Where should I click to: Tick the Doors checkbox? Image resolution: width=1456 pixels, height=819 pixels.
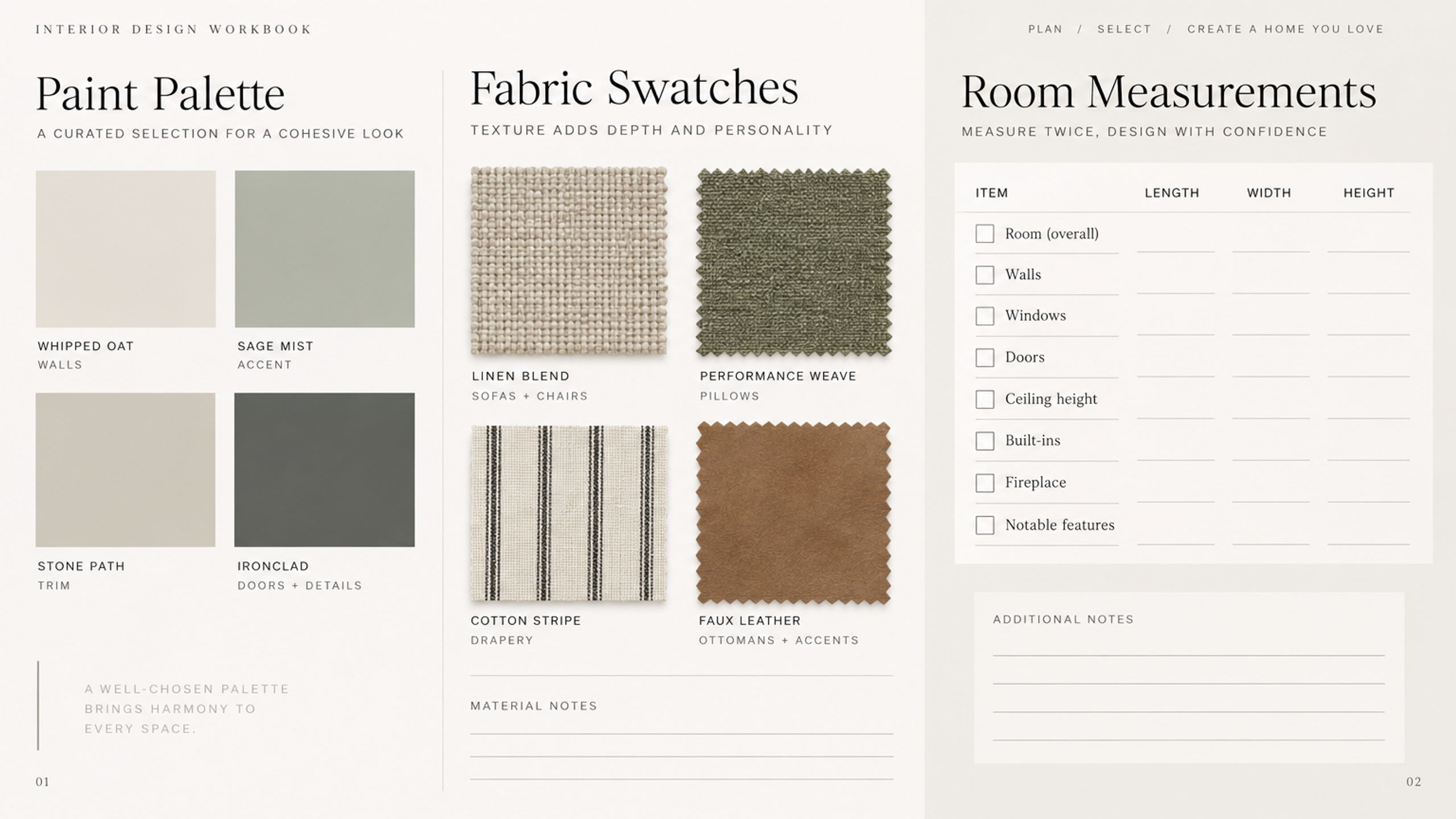[985, 358]
